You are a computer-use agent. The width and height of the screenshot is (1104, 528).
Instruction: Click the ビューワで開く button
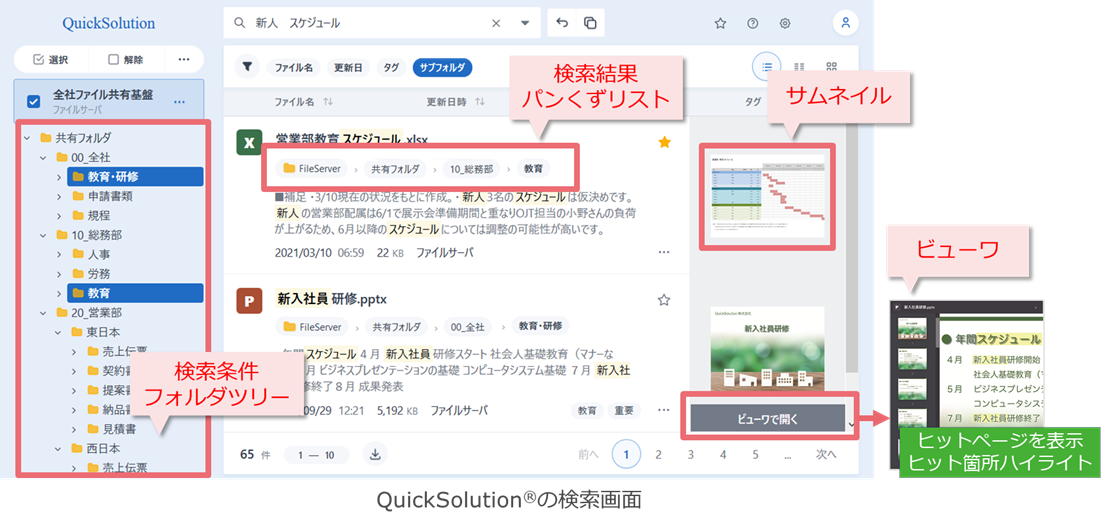point(767,418)
